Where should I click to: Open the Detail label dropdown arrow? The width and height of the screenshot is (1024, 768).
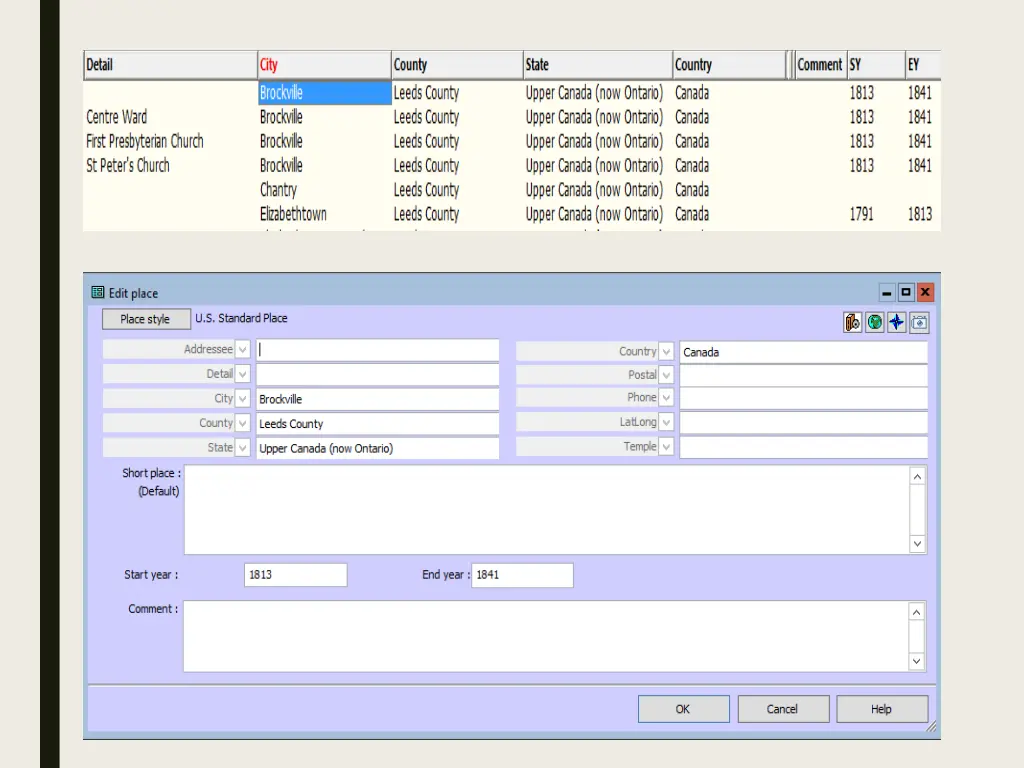click(242, 374)
